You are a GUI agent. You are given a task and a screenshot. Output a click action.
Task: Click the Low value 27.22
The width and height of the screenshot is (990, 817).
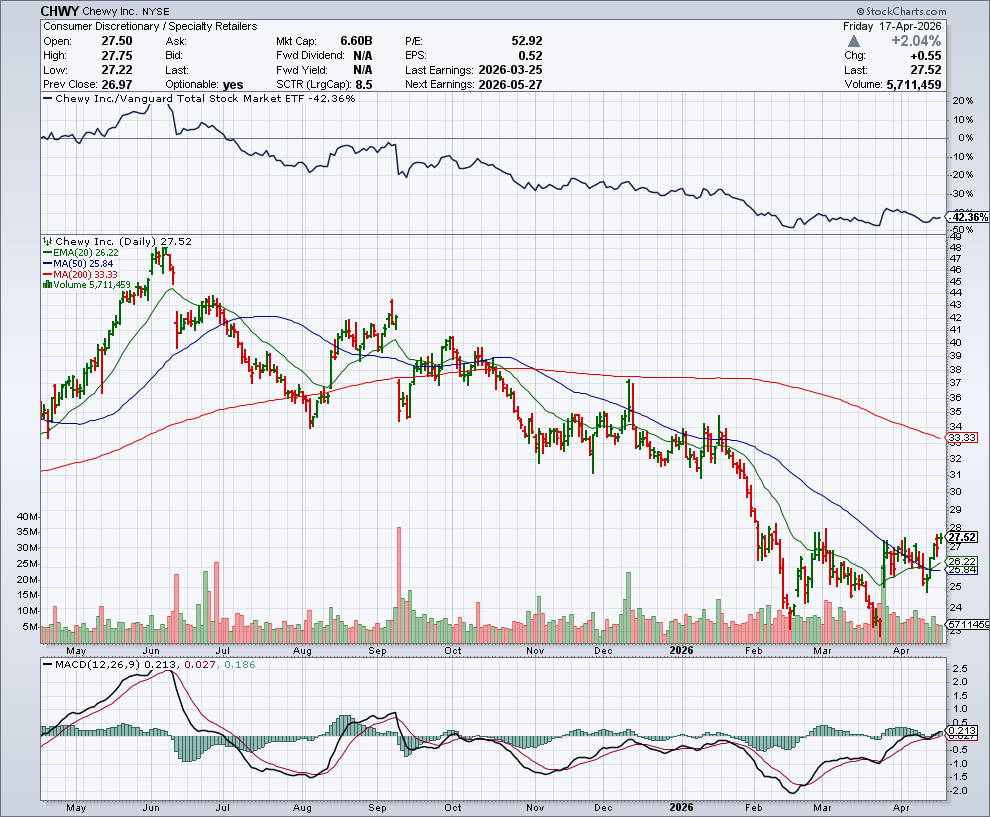point(117,70)
